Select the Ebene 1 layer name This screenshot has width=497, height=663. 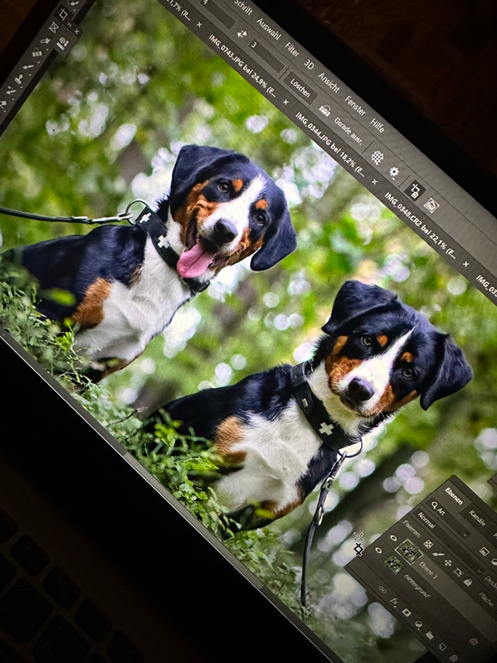click(428, 570)
